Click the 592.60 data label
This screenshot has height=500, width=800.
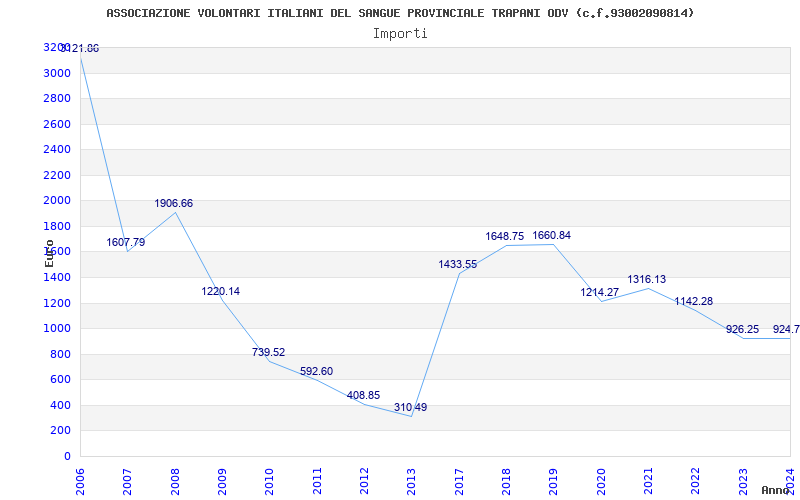[x=316, y=371]
